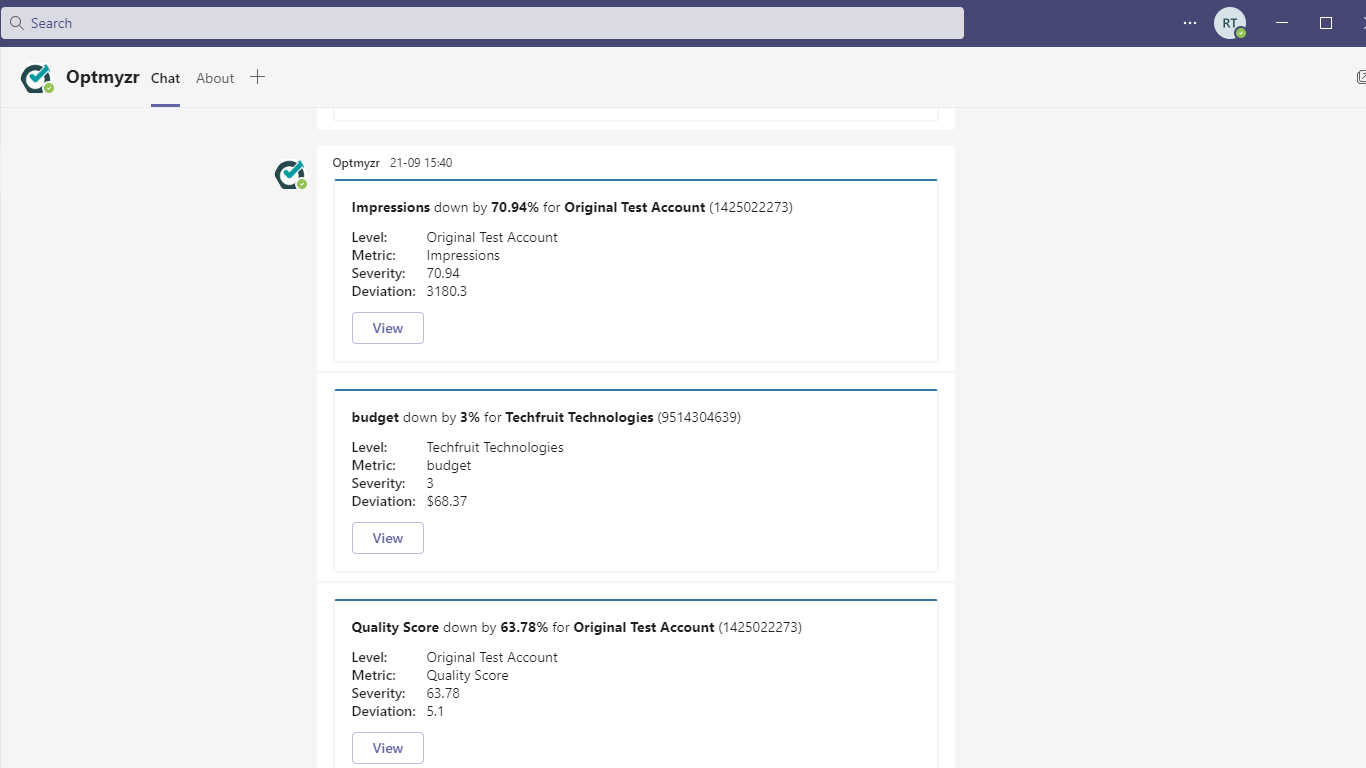Maximize the Teams window
The width and height of the screenshot is (1366, 768).
(1326, 23)
